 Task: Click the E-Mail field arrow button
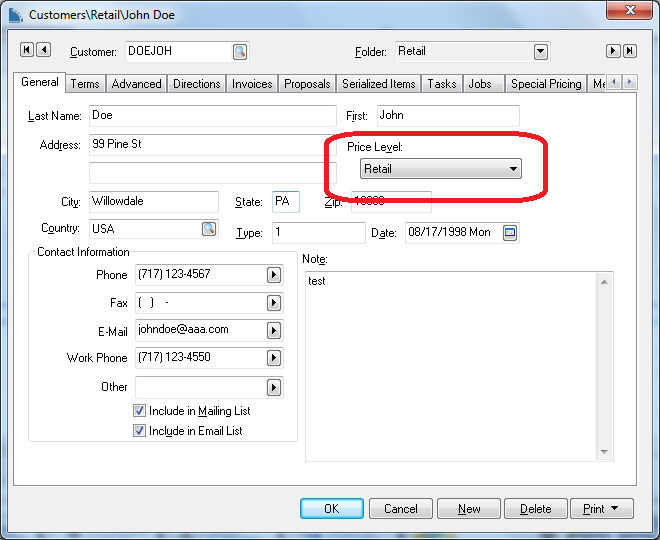pos(274,330)
